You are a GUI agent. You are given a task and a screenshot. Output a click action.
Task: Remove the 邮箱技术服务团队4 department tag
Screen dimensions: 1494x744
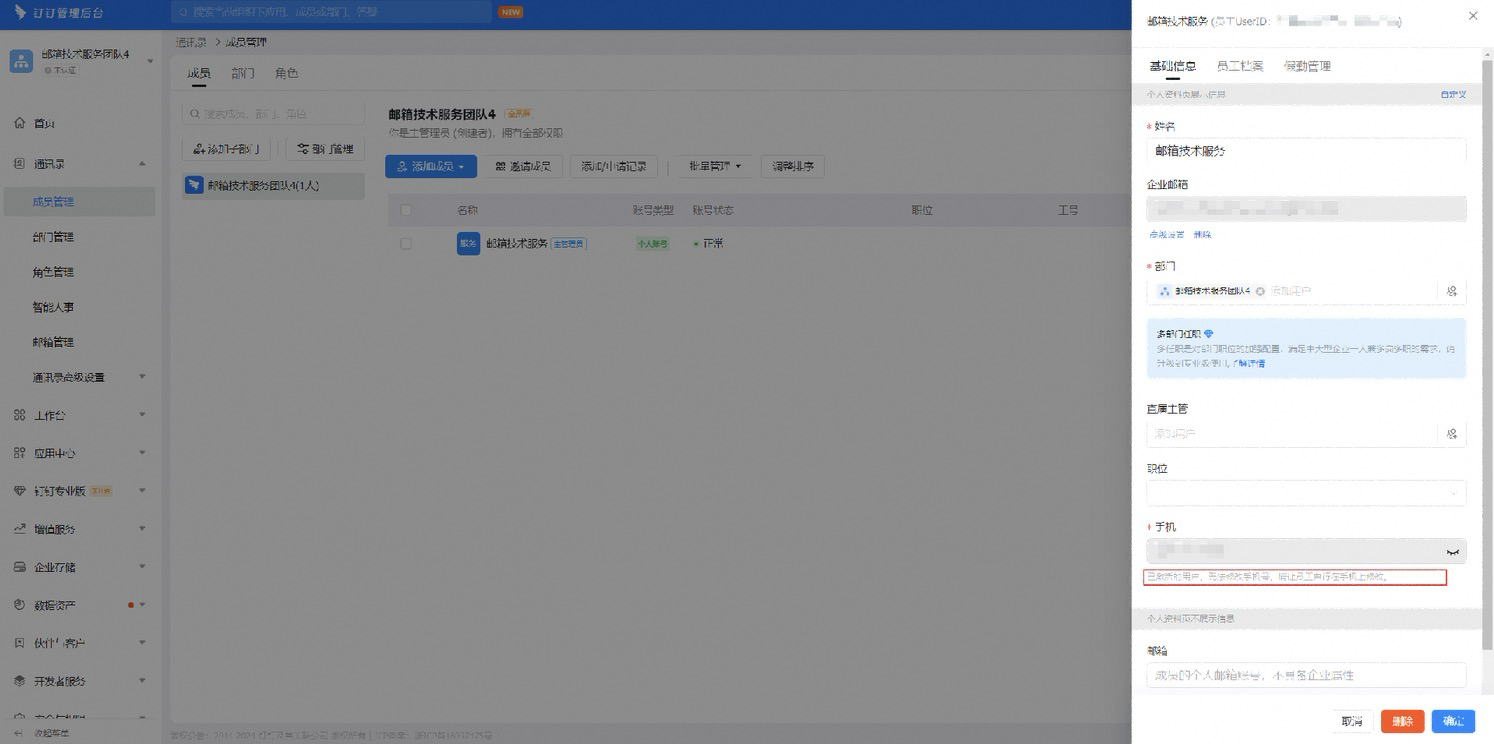point(1260,291)
